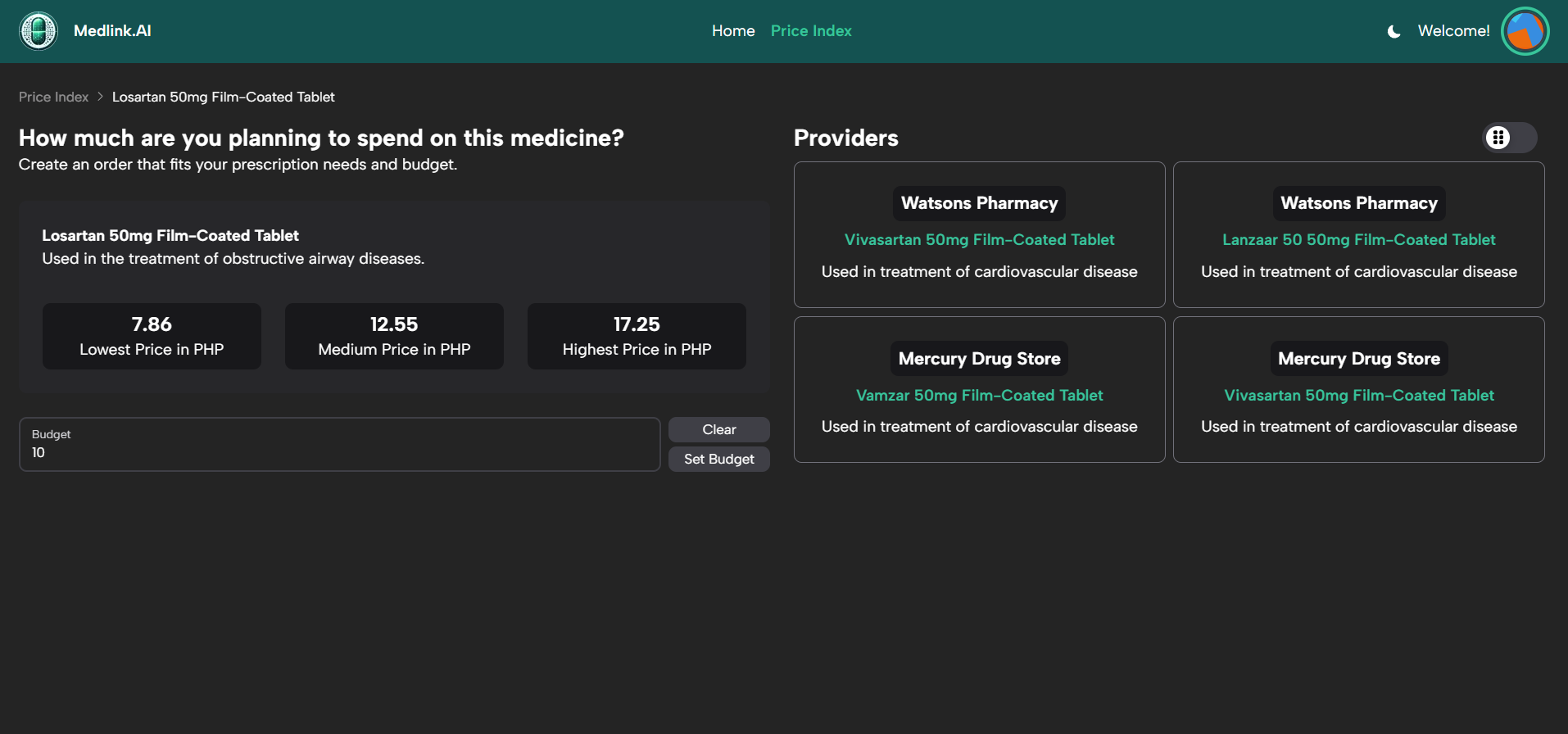Click the breadcrumb chevron separator
The width and height of the screenshot is (1568, 734).
[101, 97]
